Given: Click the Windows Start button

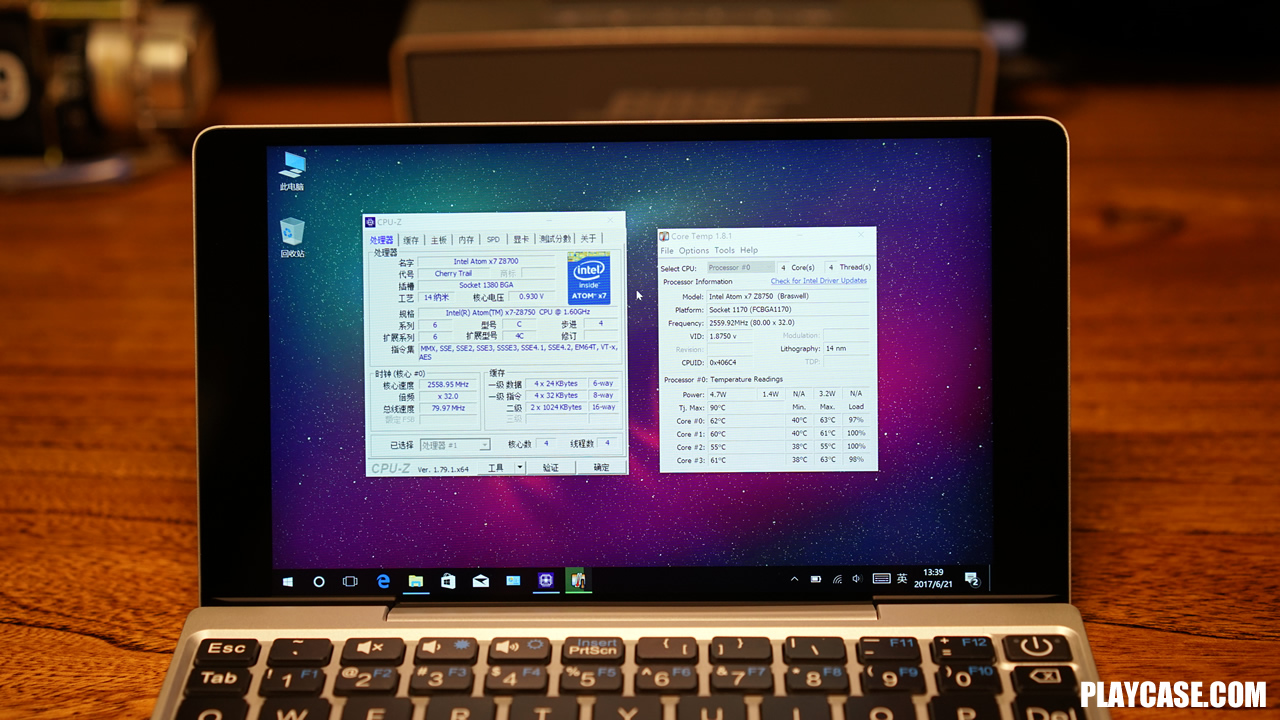Looking at the screenshot, I should pyautogui.click(x=288, y=581).
